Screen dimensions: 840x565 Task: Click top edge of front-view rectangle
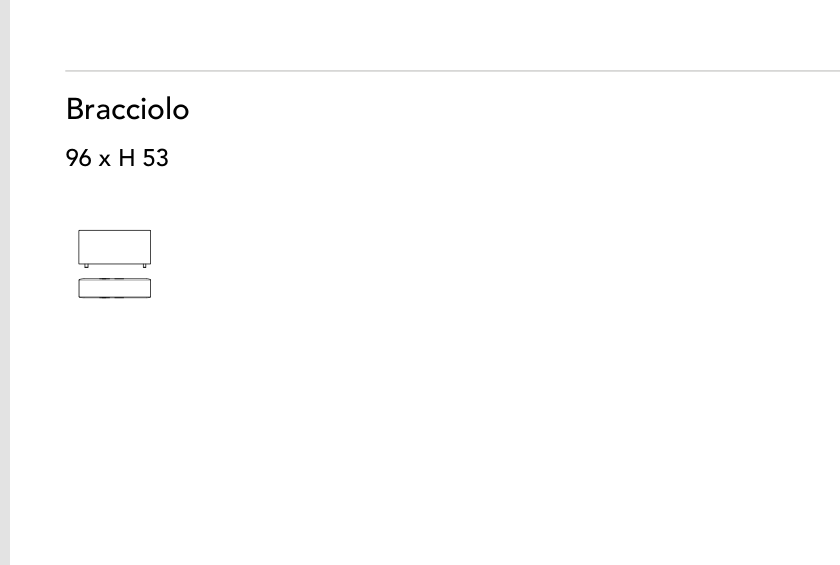[115, 230]
